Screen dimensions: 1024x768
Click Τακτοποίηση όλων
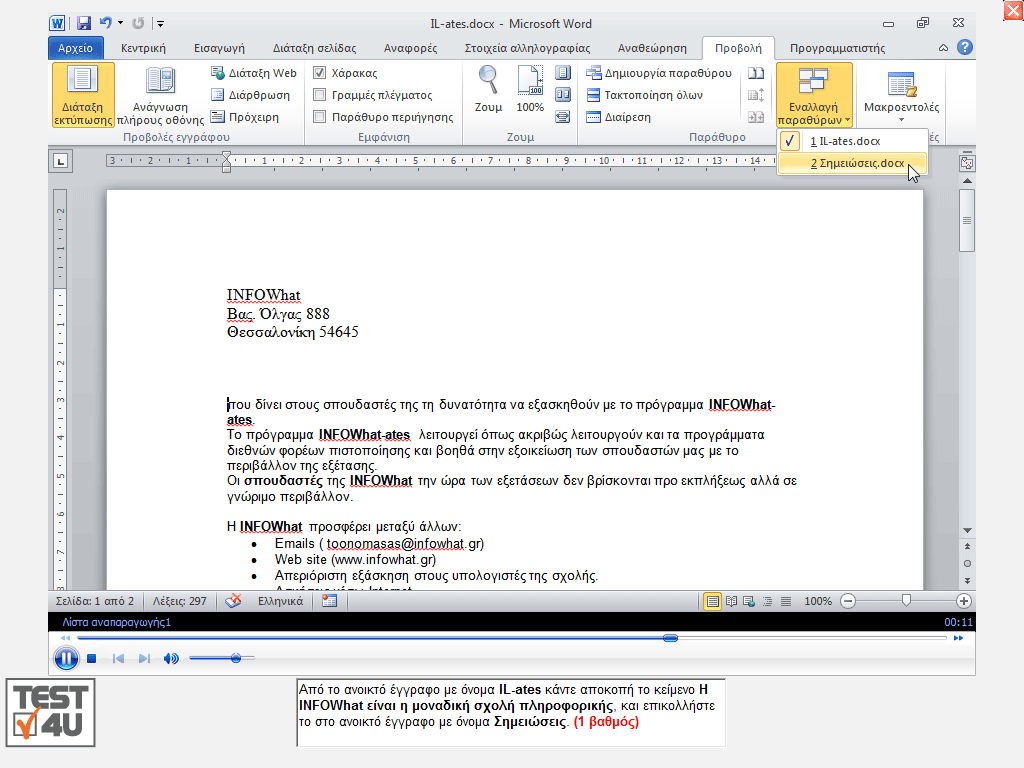tap(645, 95)
